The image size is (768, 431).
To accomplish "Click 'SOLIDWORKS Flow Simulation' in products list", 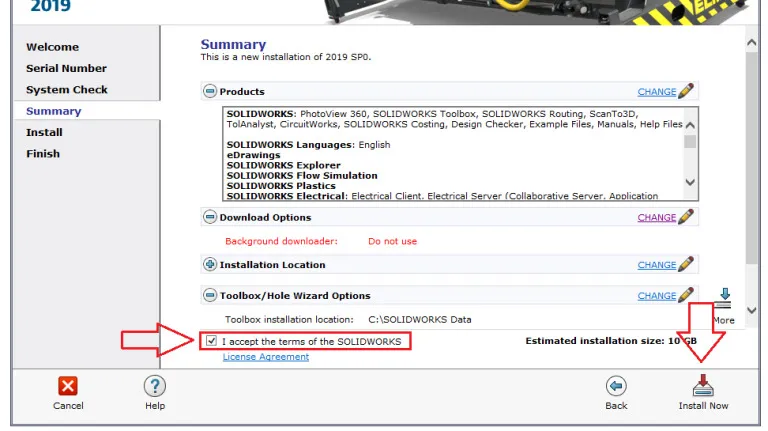I will click(302, 175).
